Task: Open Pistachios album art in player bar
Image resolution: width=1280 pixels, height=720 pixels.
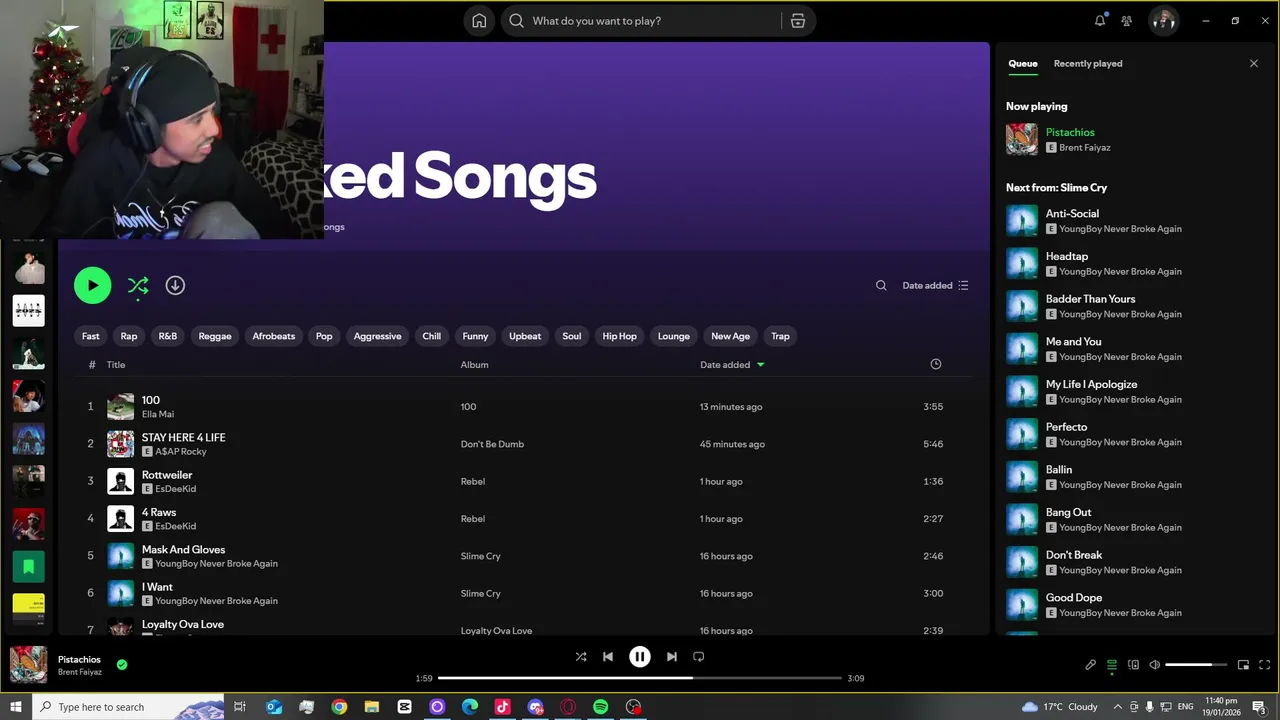Action: coord(28,665)
